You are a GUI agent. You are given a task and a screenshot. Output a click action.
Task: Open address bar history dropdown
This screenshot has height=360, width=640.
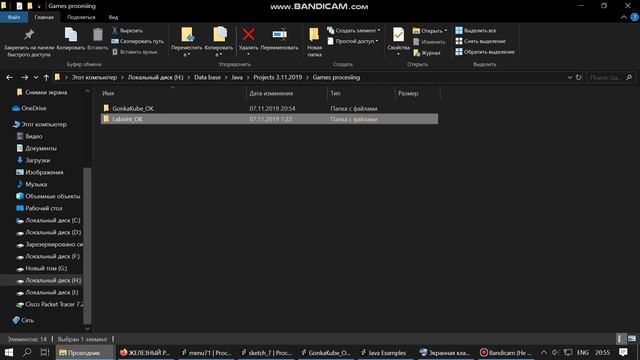click(569, 77)
